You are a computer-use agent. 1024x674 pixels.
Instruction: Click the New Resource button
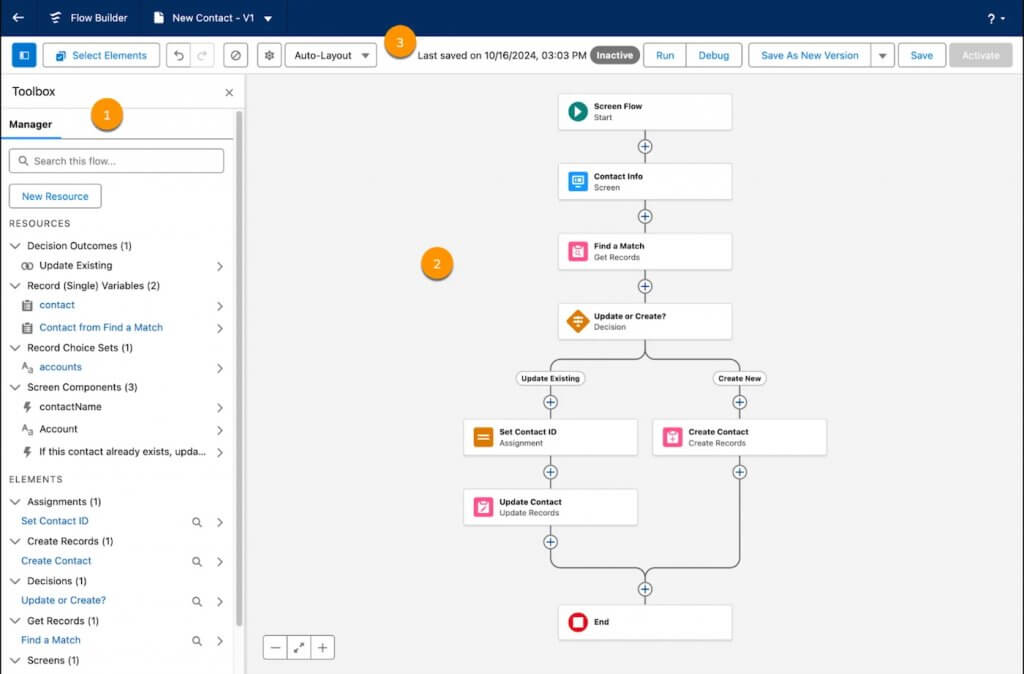pyautogui.click(x=54, y=196)
